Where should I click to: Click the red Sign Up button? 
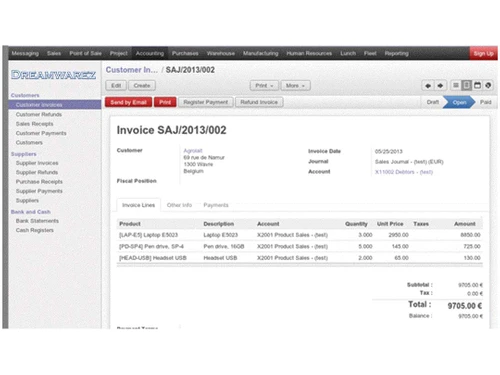click(483, 53)
